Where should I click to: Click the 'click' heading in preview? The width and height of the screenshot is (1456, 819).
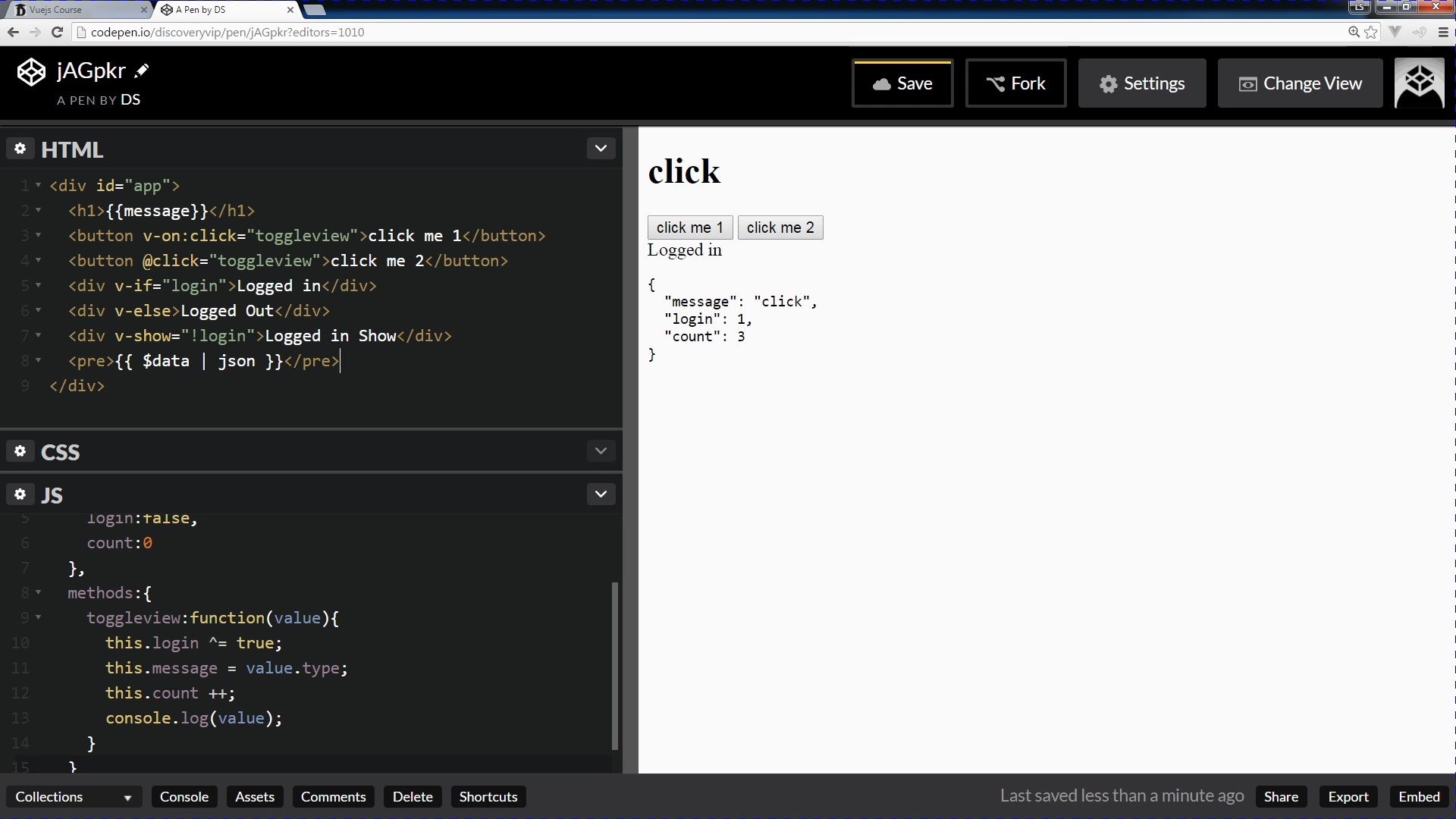click(x=684, y=171)
